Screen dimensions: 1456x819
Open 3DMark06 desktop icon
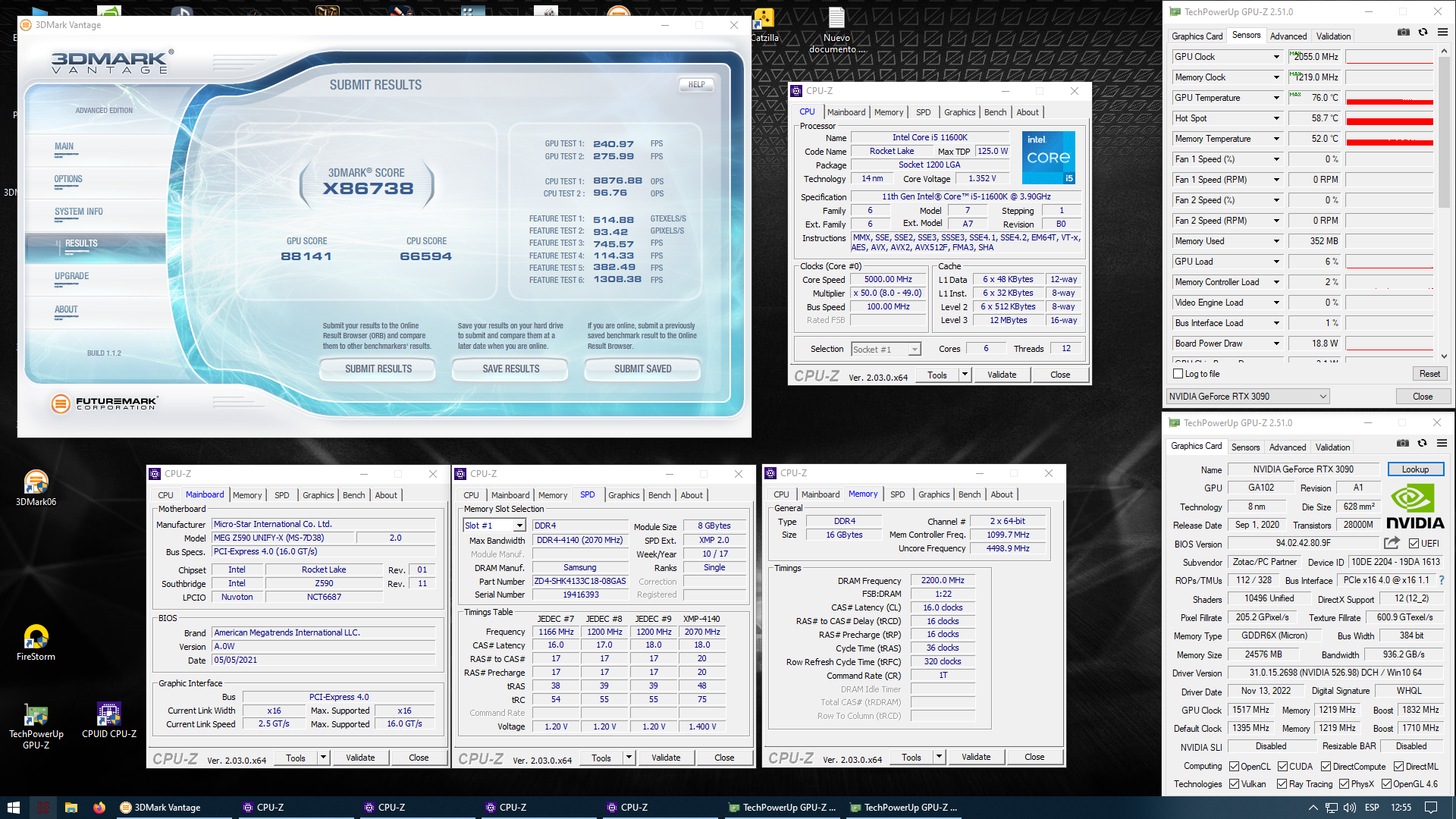pyautogui.click(x=36, y=488)
